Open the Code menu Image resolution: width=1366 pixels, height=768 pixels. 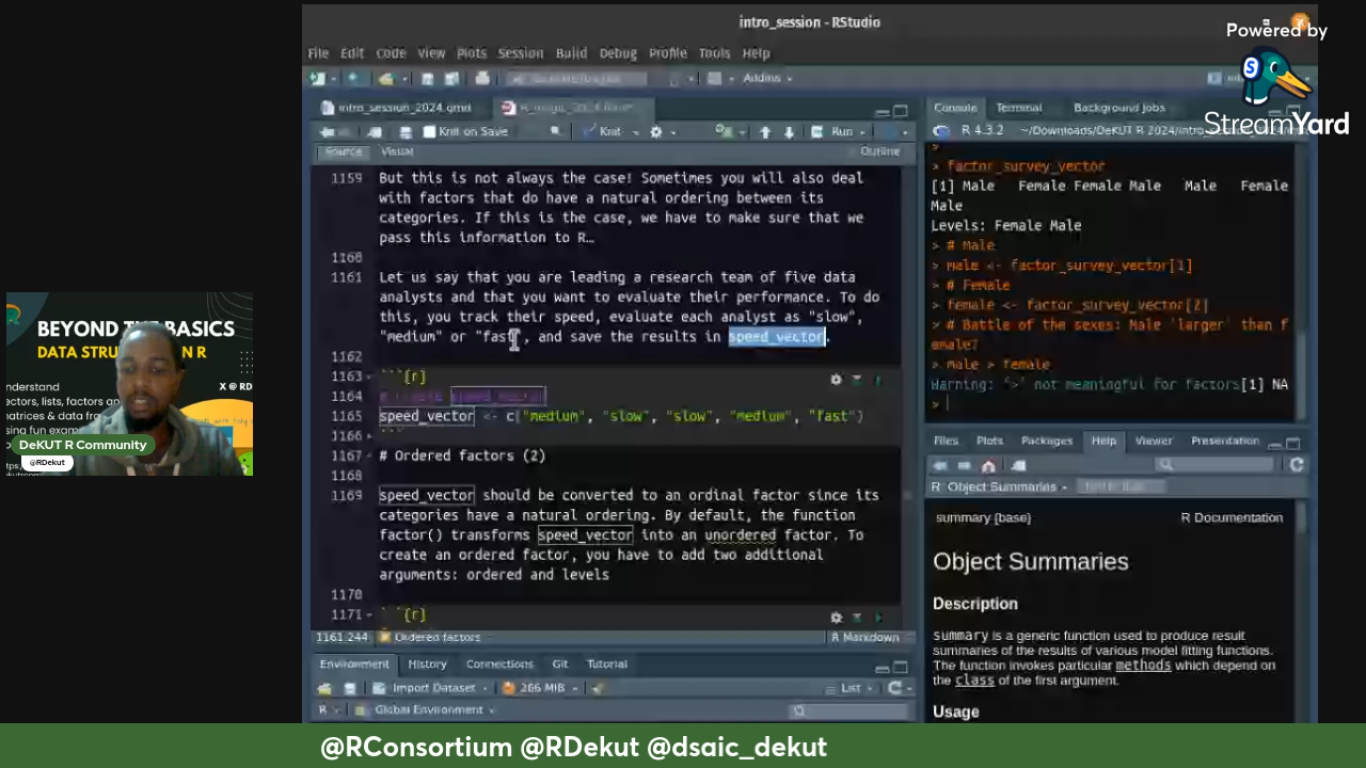(x=391, y=53)
